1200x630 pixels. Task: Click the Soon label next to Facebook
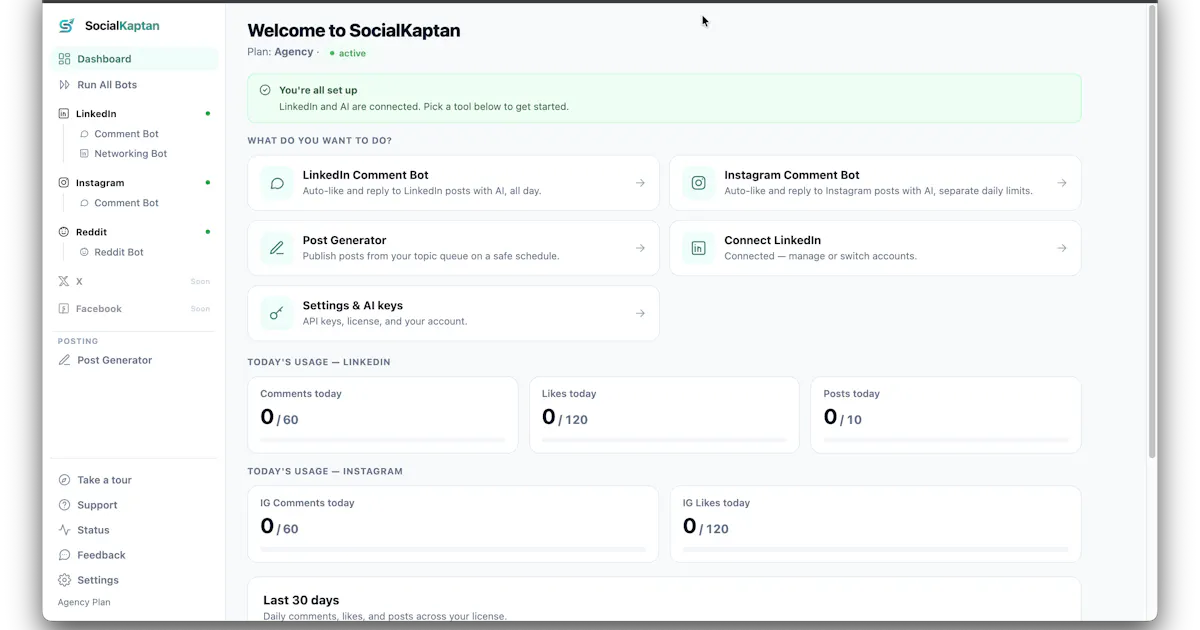200,309
